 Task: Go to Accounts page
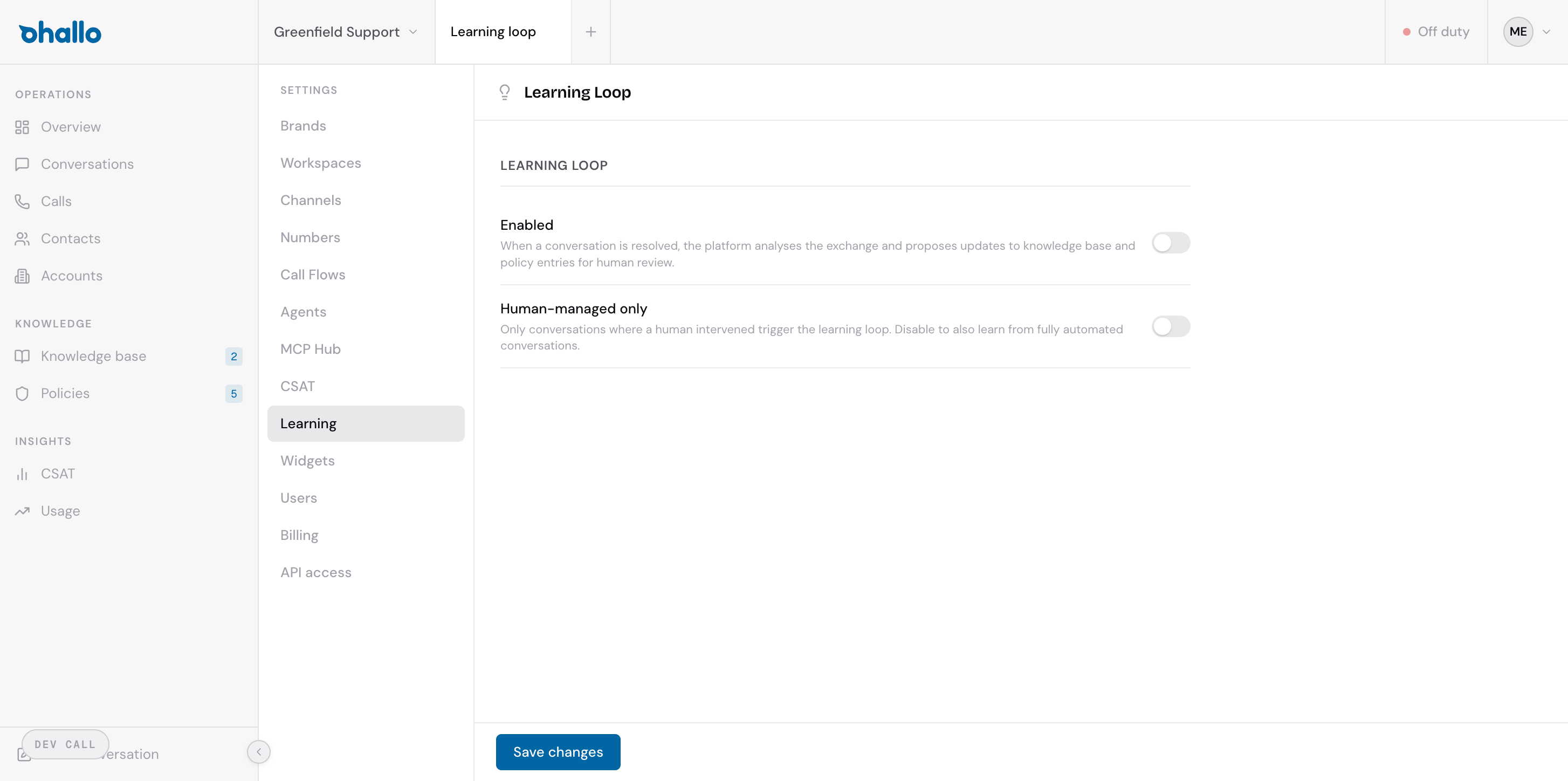[71, 276]
